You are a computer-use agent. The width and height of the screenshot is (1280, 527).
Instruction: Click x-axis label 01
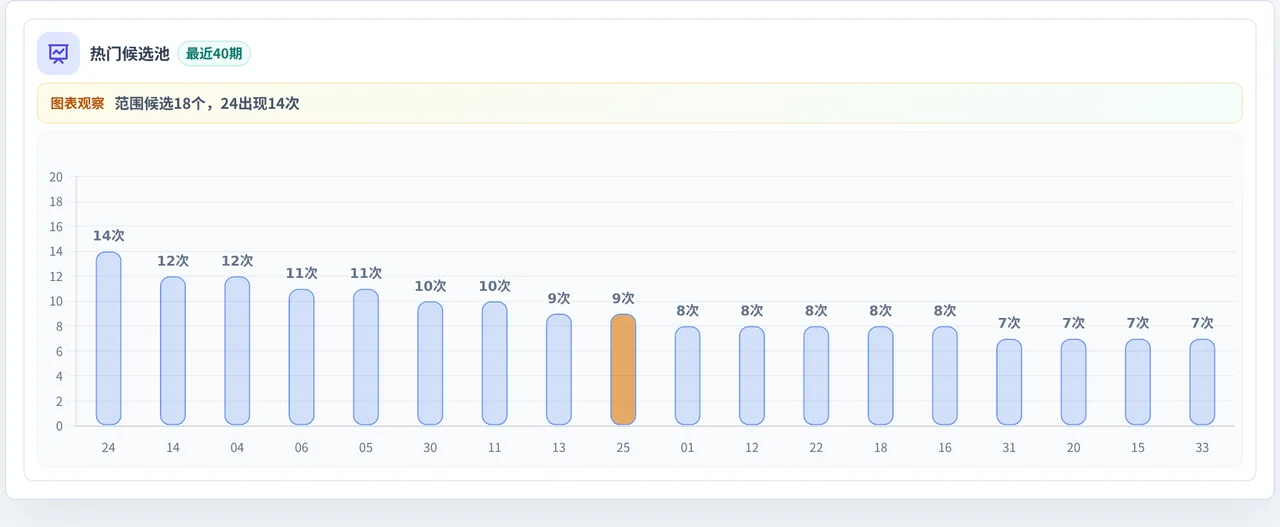click(687, 448)
